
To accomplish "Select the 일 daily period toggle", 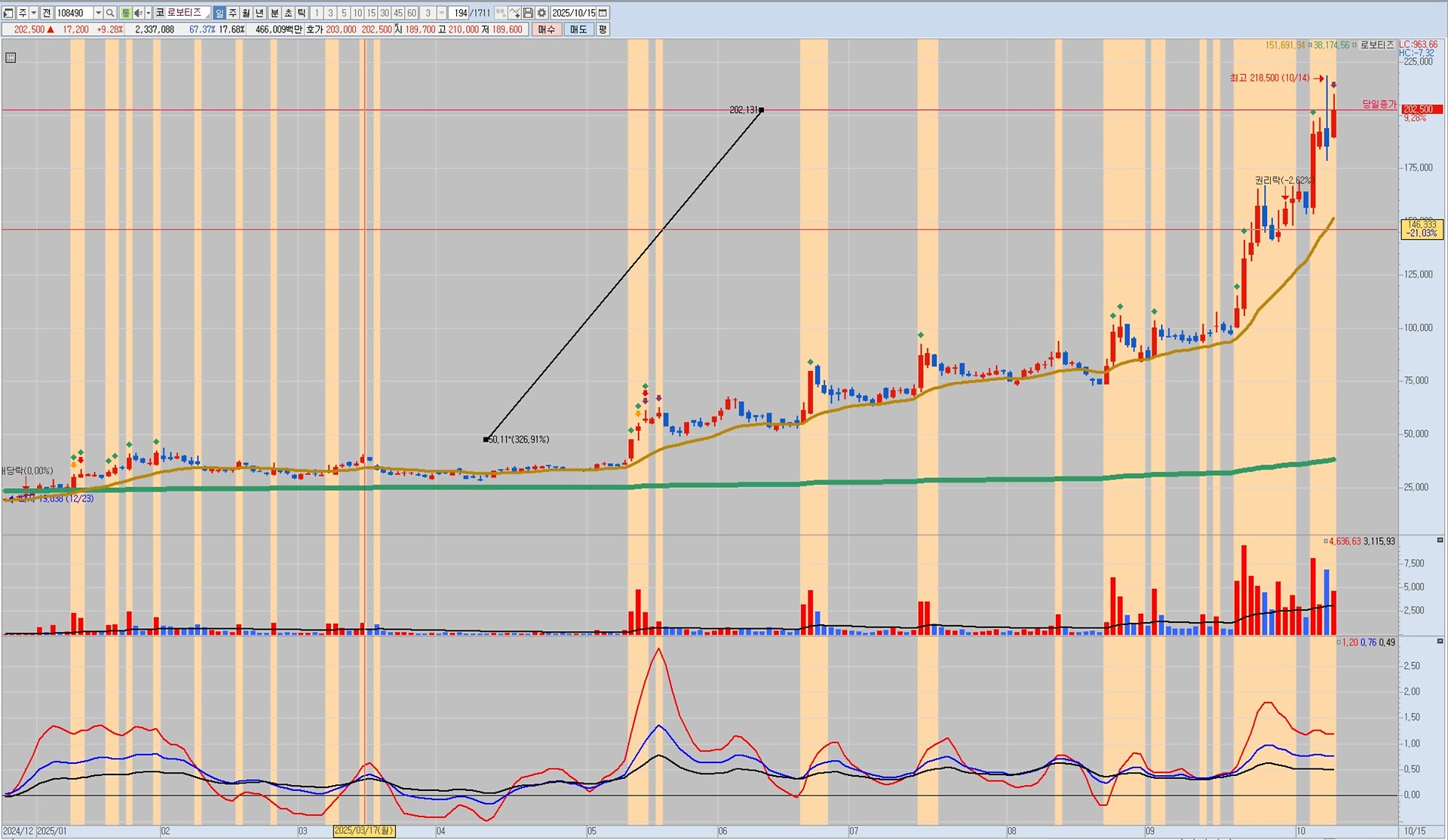I will [x=219, y=13].
